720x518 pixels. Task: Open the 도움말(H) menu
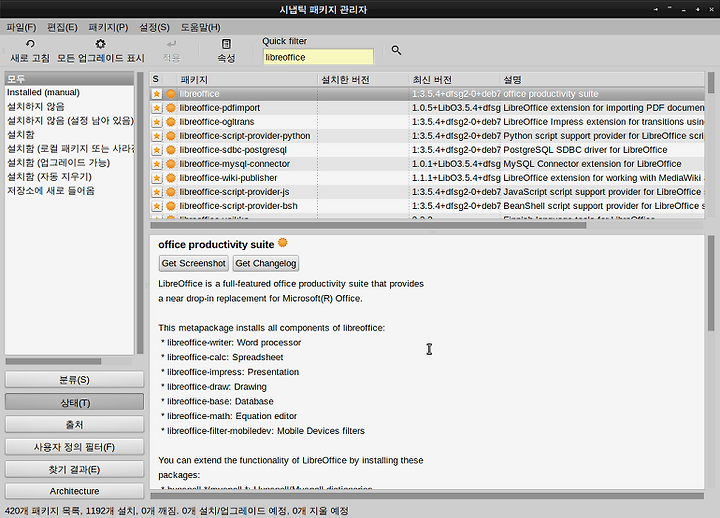[x=200, y=27]
